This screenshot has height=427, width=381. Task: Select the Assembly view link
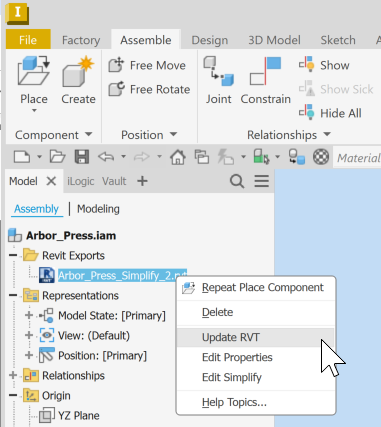tap(36, 209)
